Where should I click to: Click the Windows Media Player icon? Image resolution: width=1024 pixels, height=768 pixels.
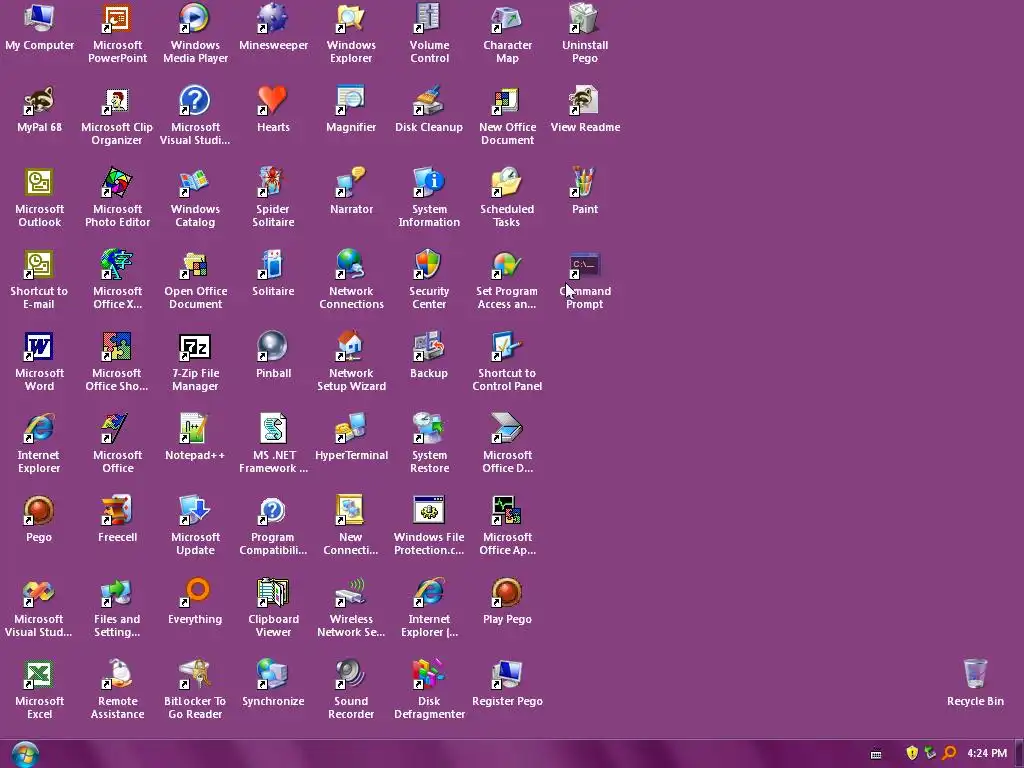click(195, 19)
